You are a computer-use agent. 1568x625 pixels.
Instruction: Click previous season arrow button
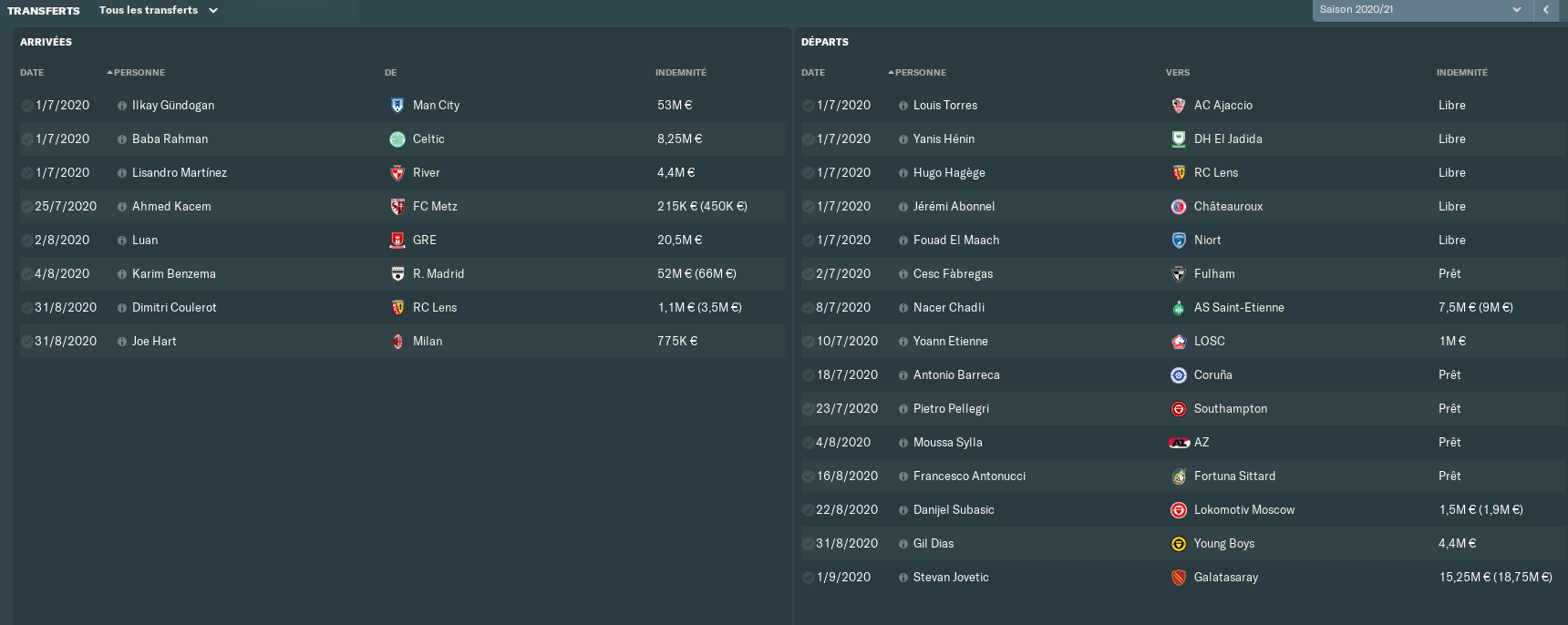1546,9
